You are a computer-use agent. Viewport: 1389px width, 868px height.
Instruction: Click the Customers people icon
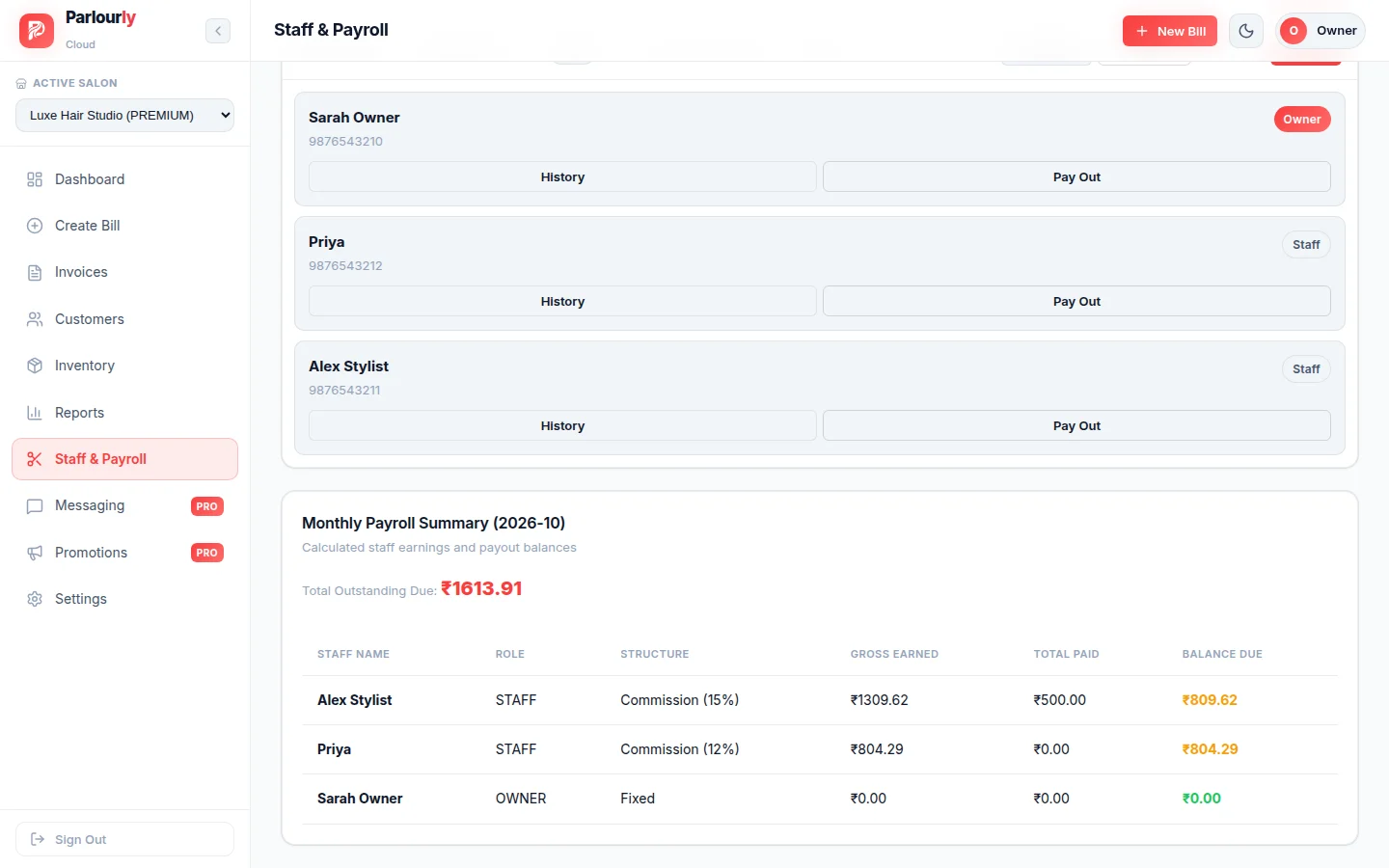pos(35,319)
